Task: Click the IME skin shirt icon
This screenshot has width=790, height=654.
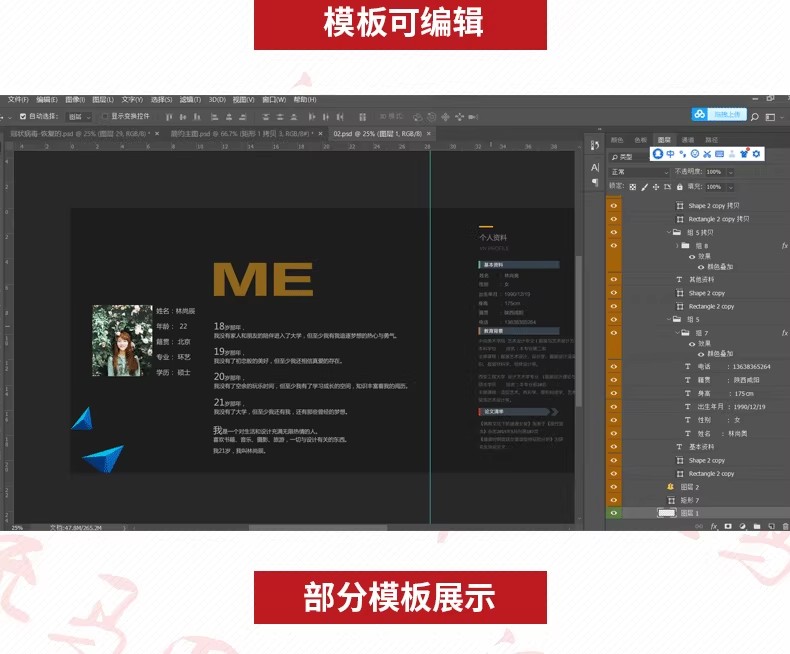Action: 744,154
